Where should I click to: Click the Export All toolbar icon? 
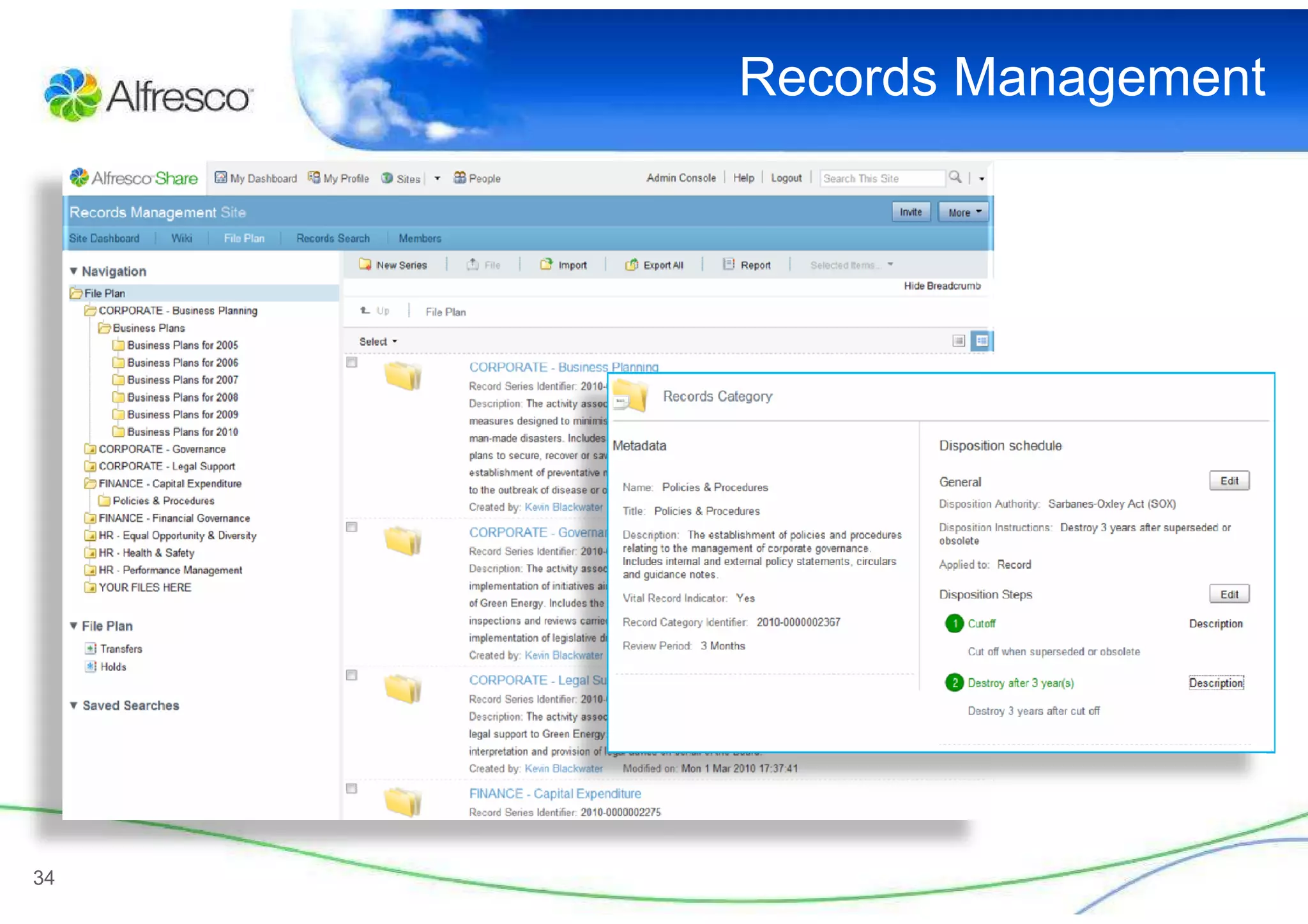click(x=632, y=264)
